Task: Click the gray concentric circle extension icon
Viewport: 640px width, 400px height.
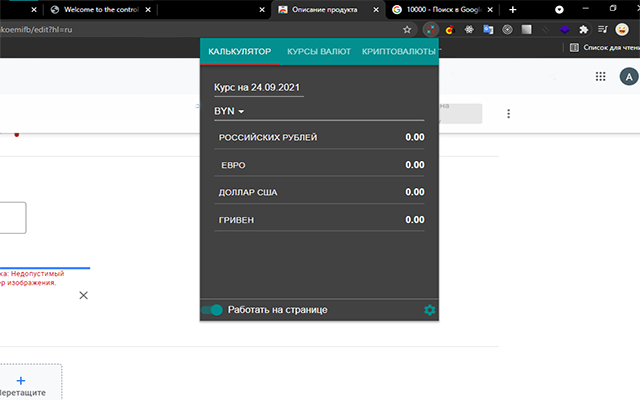Action: tap(507, 29)
